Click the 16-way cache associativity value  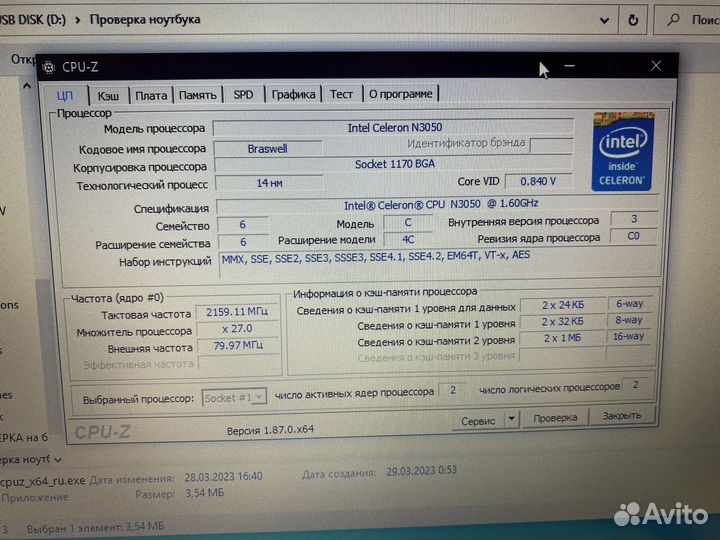coord(629,337)
